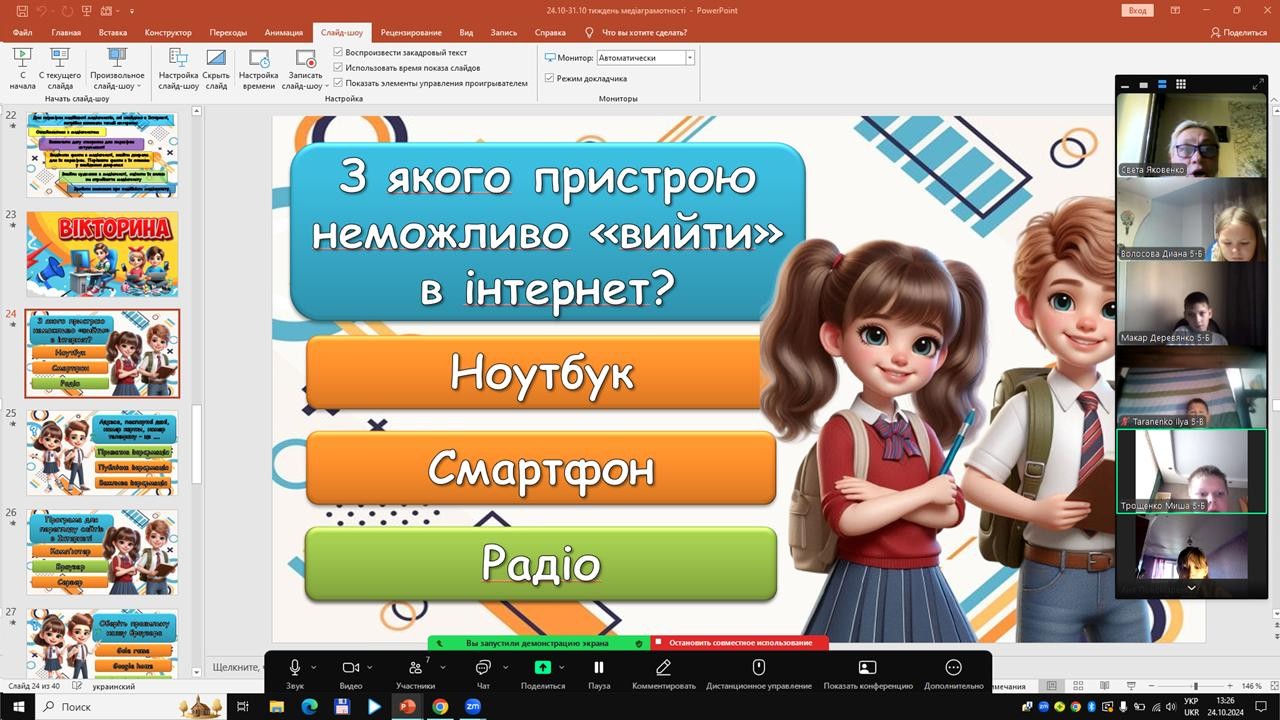Switch to Переходы ribbon tab
Screen dimensions: 1280x720
tap(228, 32)
